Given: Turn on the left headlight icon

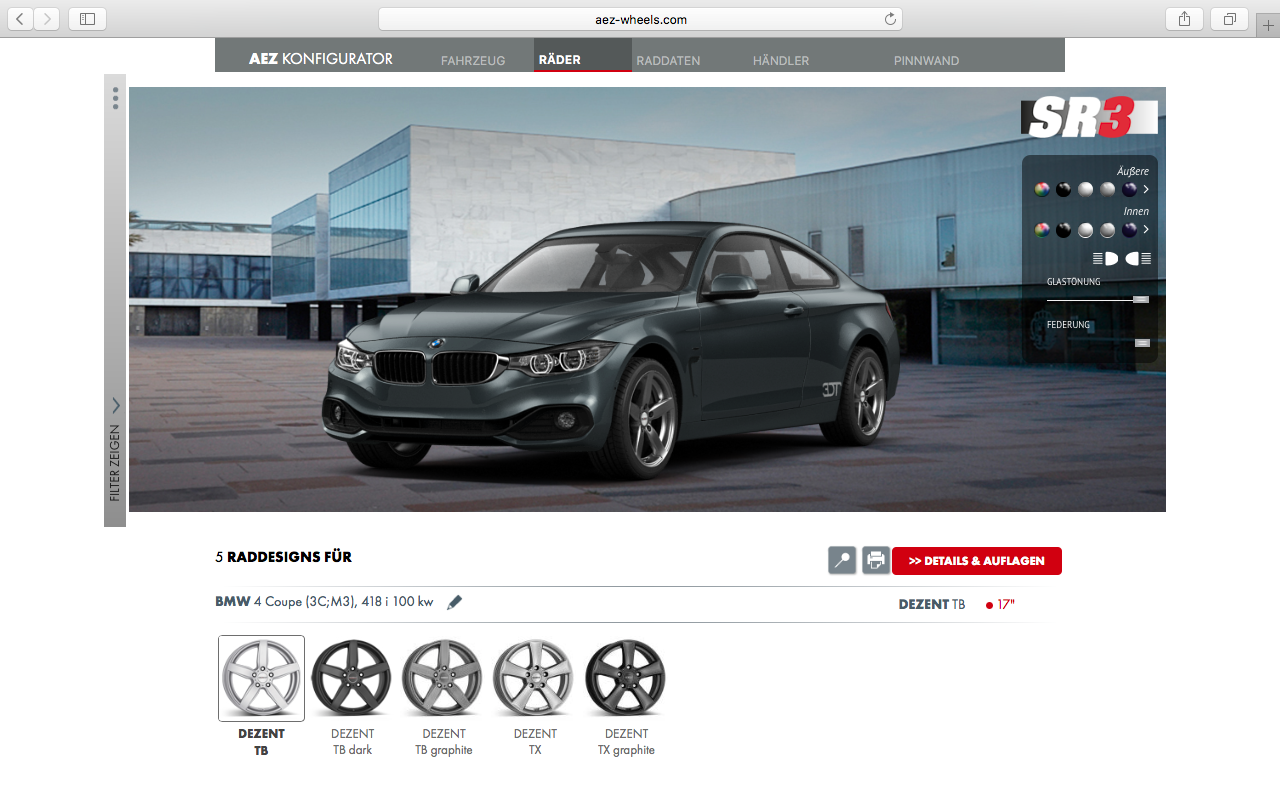Looking at the screenshot, I should click(1105, 258).
